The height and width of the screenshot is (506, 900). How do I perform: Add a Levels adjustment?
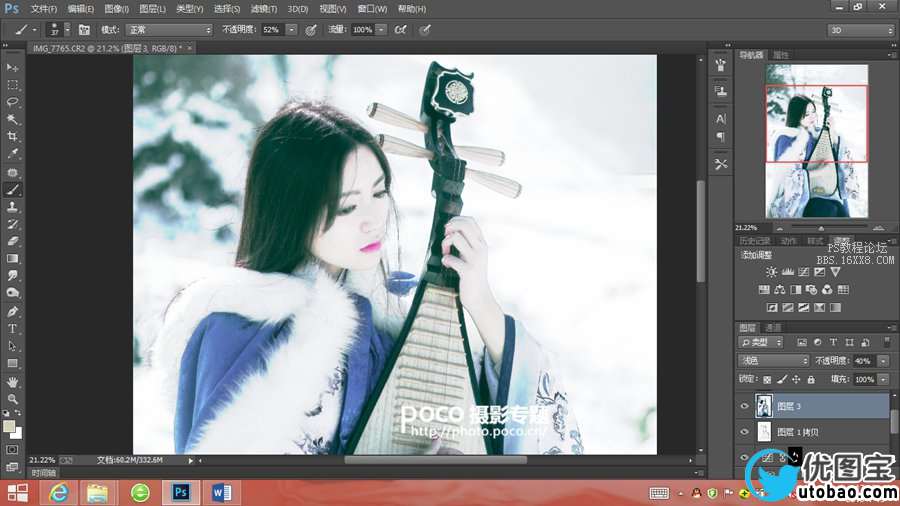pos(788,272)
